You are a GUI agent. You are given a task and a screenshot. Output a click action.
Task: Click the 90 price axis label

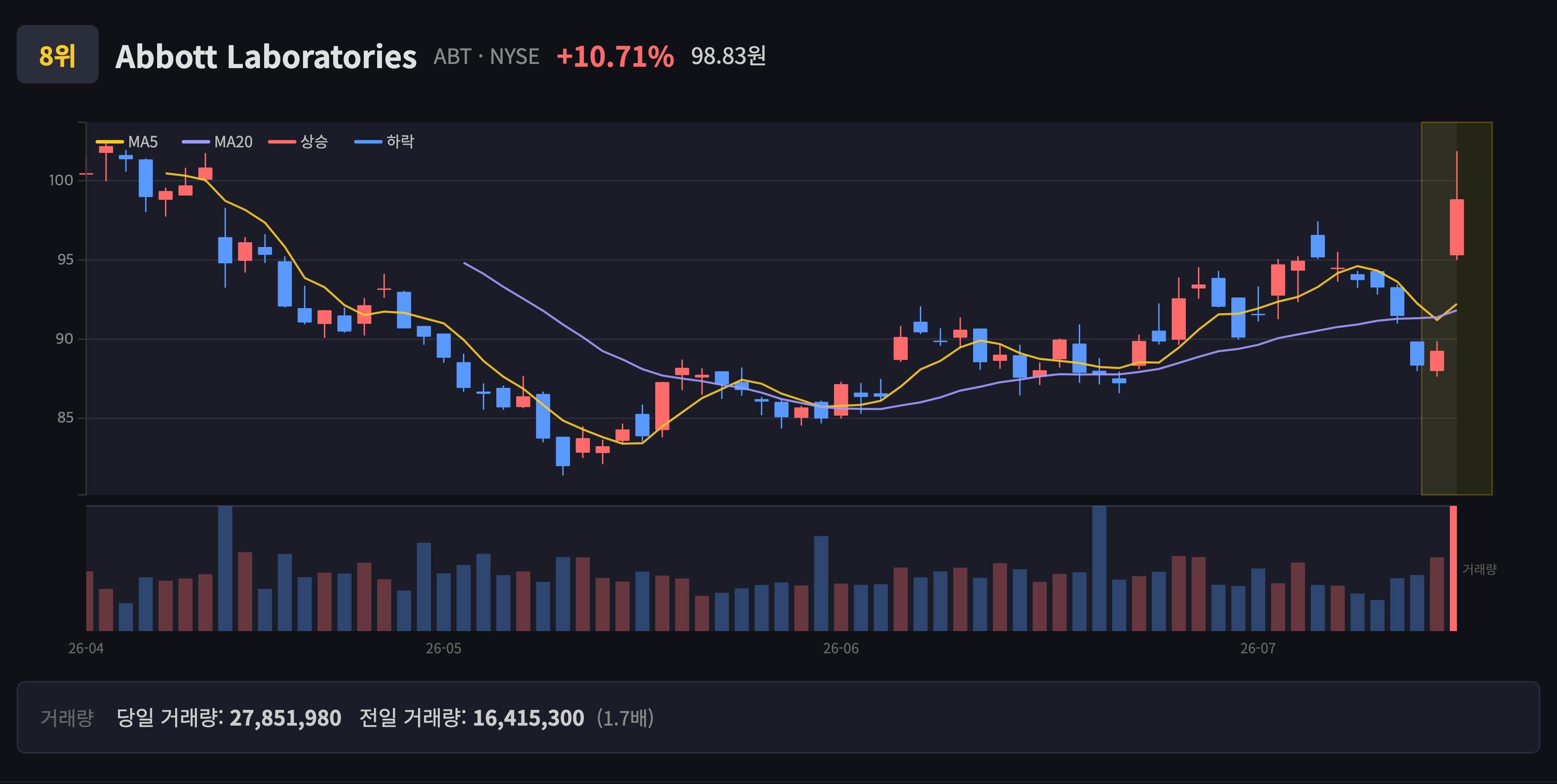click(65, 339)
